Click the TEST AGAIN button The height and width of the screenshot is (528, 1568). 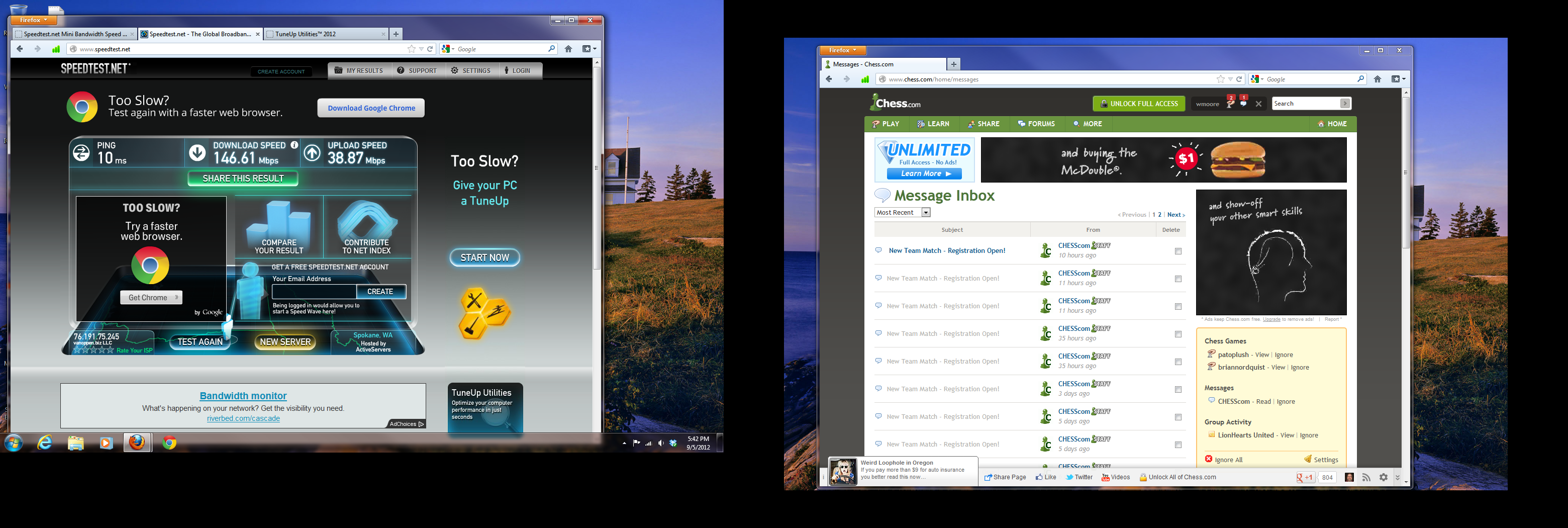[200, 341]
